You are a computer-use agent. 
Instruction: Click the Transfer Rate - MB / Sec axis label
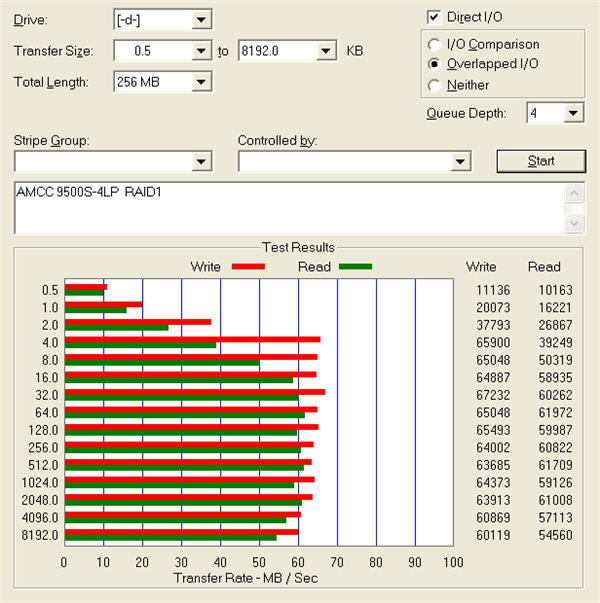(246, 578)
